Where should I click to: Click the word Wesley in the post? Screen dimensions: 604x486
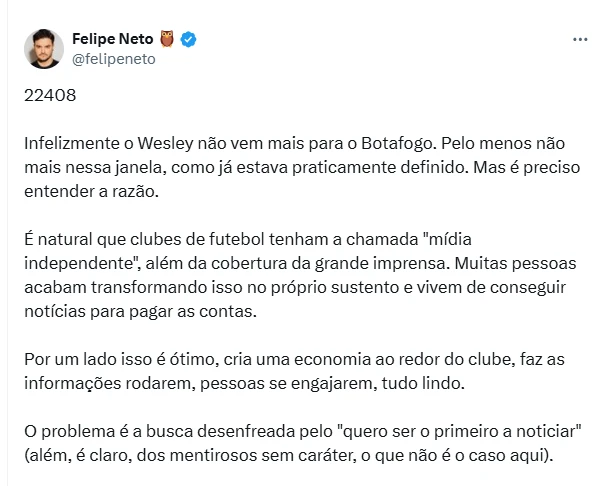coord(166,144)
